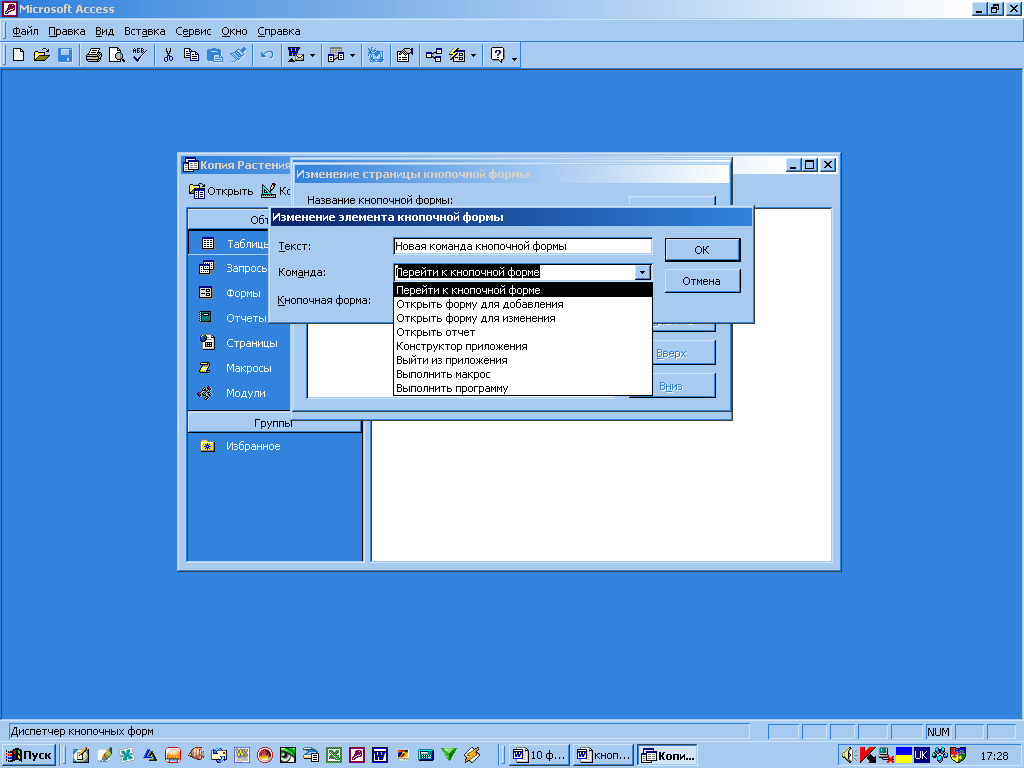Image resolution: width=1024 pixels, height=768 pixels.
Task: Click the Cut scissors toolbar icon
Action: [x=168, y=56]
